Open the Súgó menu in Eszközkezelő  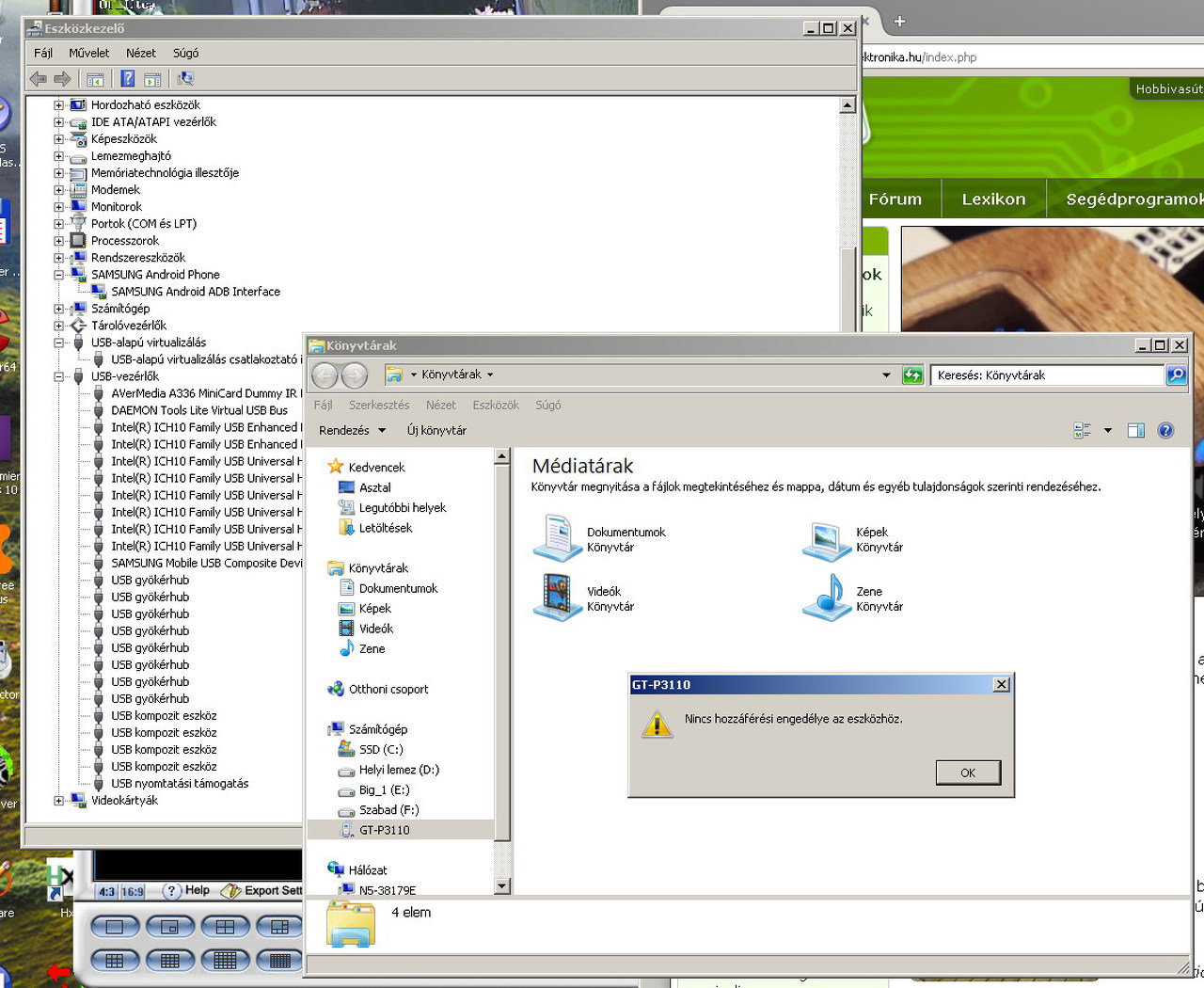[x=185, y=54]
